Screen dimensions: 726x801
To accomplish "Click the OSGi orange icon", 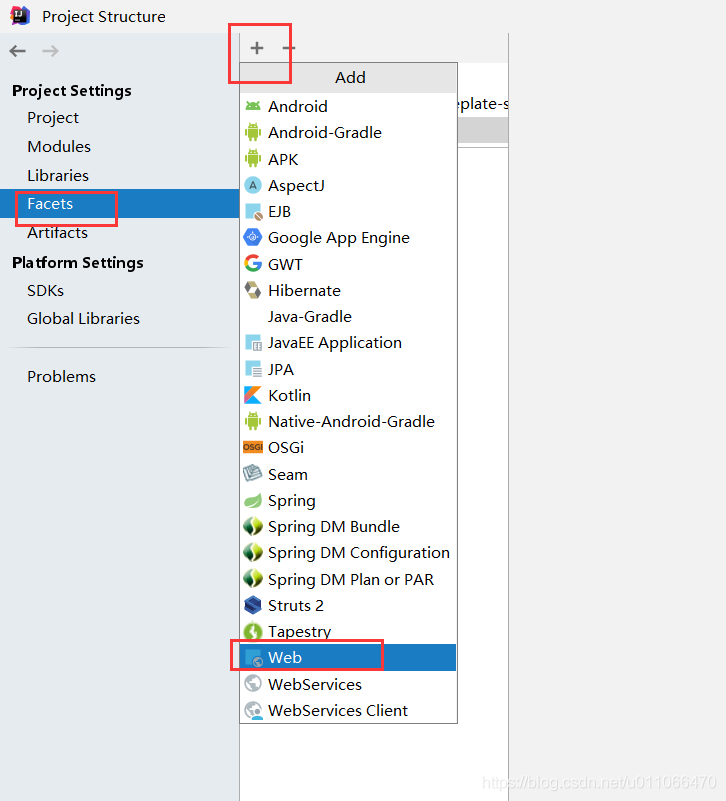I will point(253,447).
